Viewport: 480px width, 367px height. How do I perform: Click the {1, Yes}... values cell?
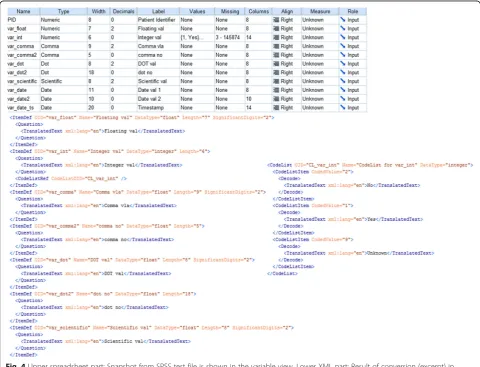coord(197,37)
